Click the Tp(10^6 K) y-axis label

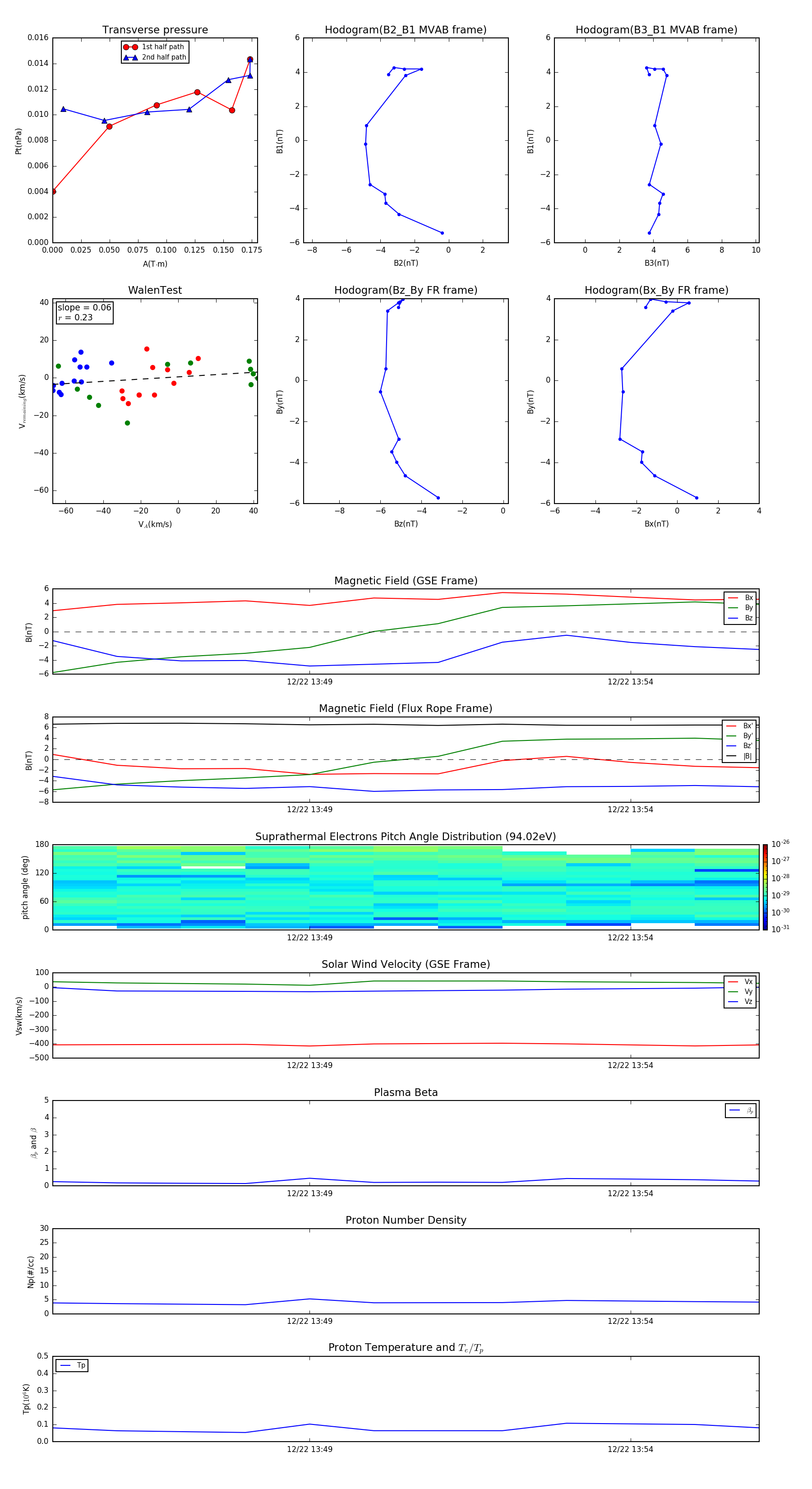[x=26, y=1399]
